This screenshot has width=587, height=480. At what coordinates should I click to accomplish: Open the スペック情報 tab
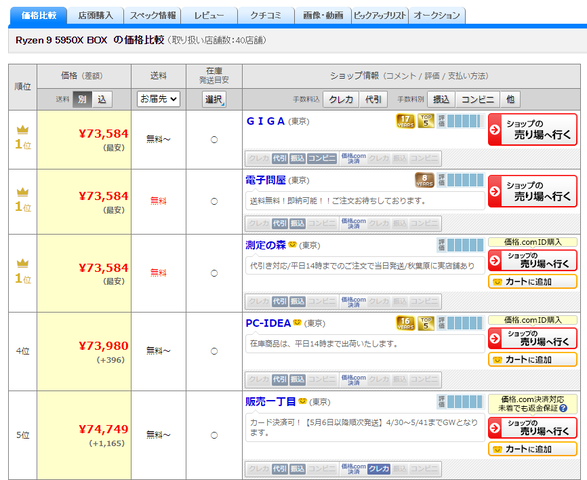pos(152,16)
